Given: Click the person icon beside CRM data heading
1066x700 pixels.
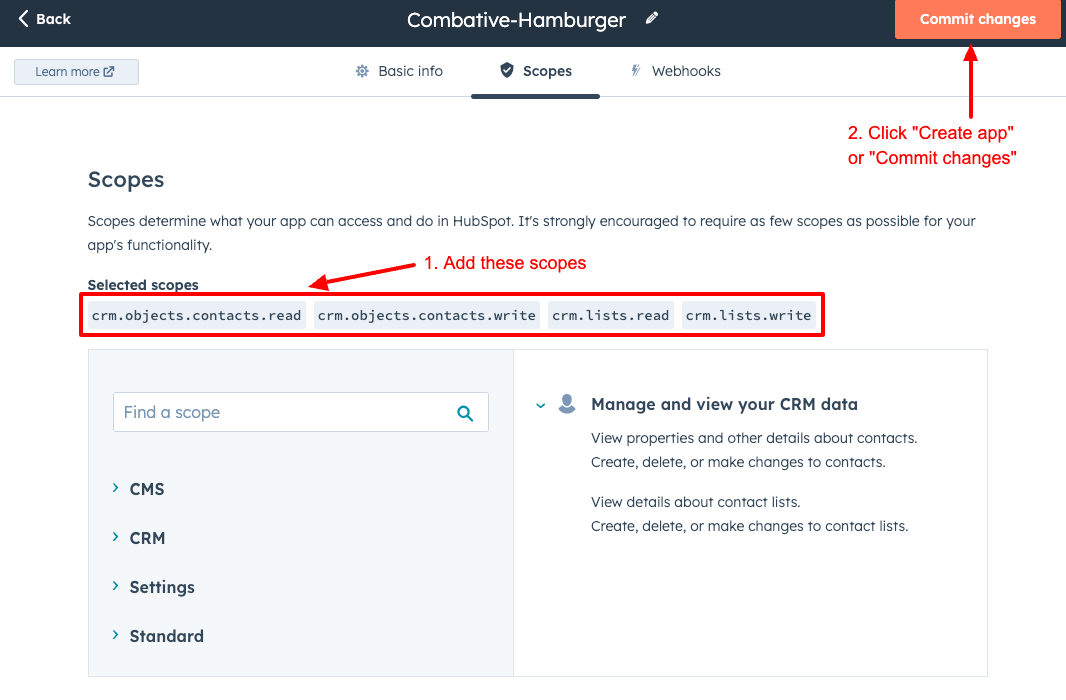Looking at the screenshot, I should [567, 404].
